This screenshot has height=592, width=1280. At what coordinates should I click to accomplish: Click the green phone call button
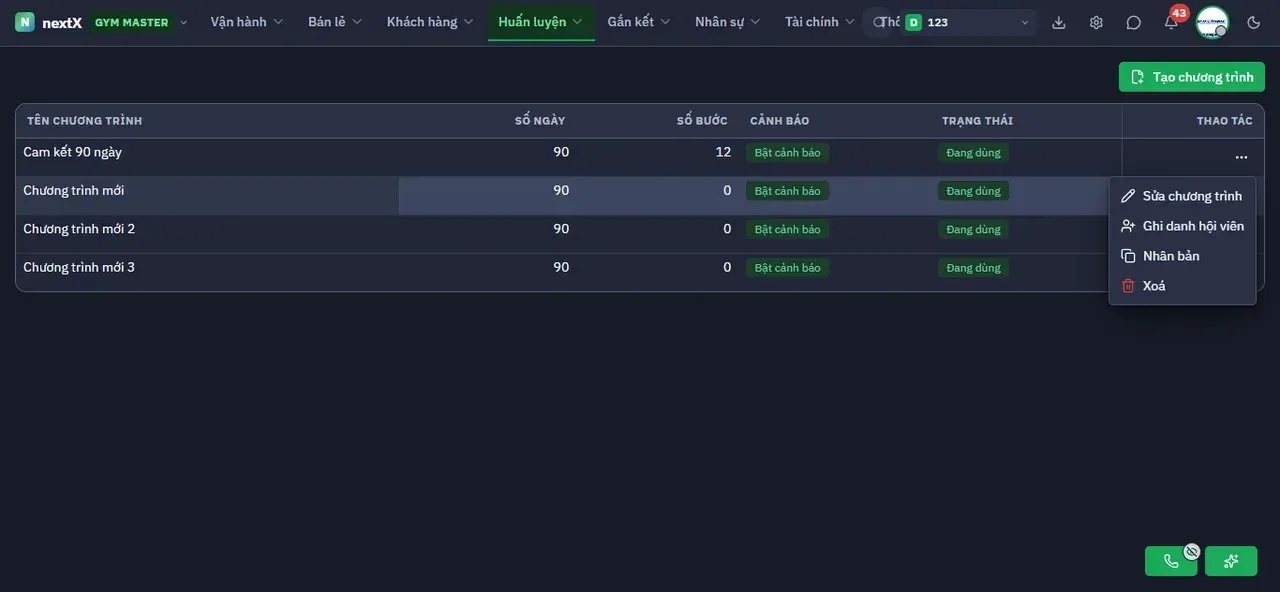[x=1171, y=561]
